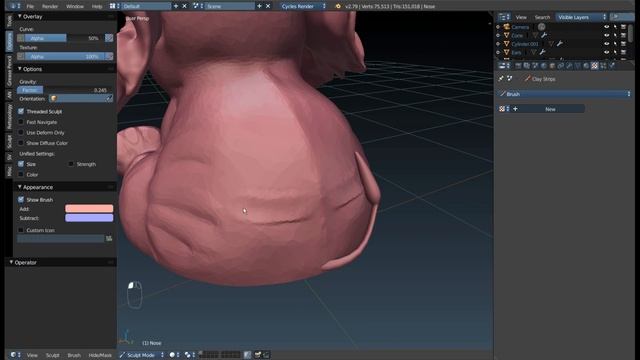640x360 pixels.
Task: Adjust the Gravity Factor slider
Action: 64,90
